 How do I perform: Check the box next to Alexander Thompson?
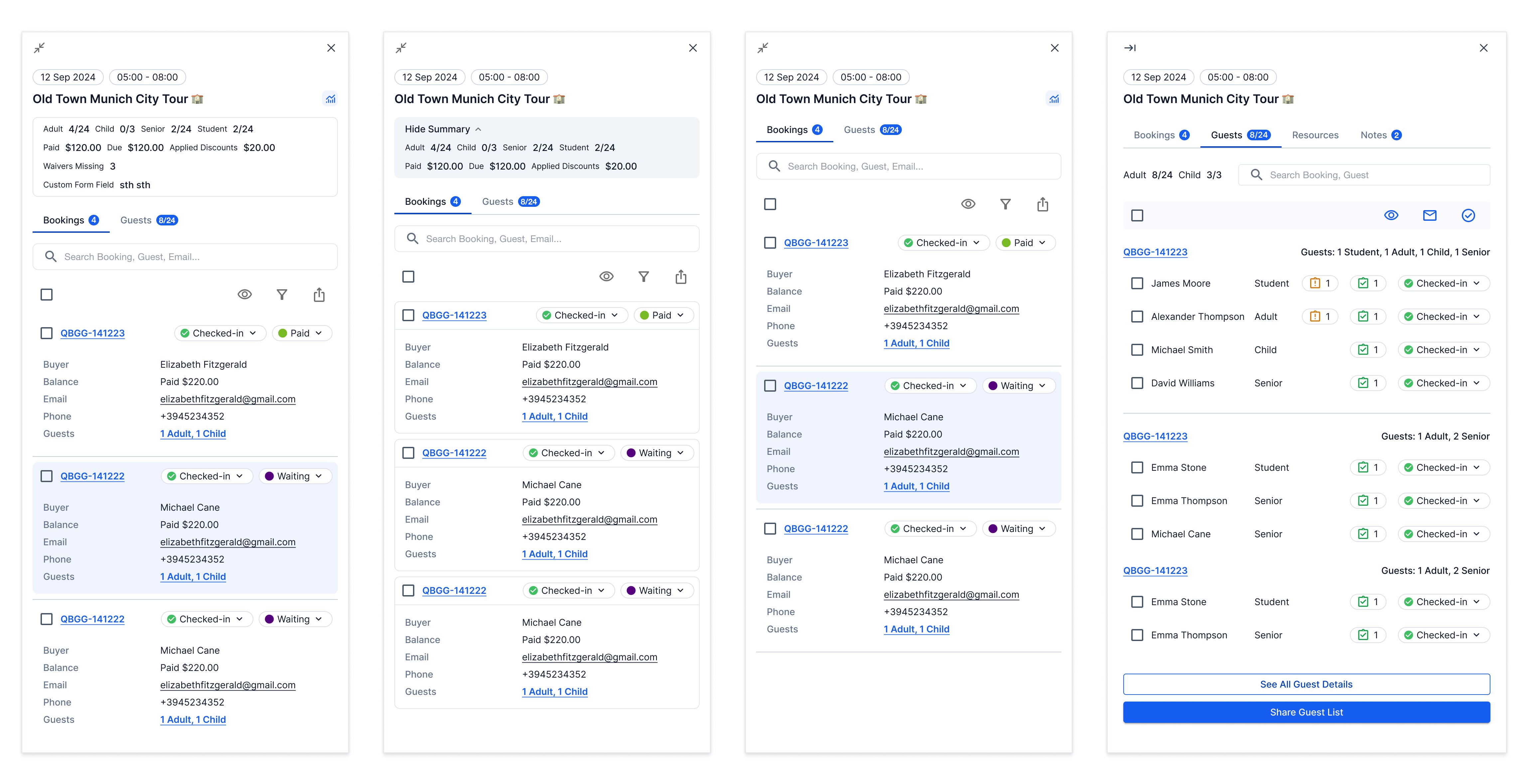(1136, 317)
